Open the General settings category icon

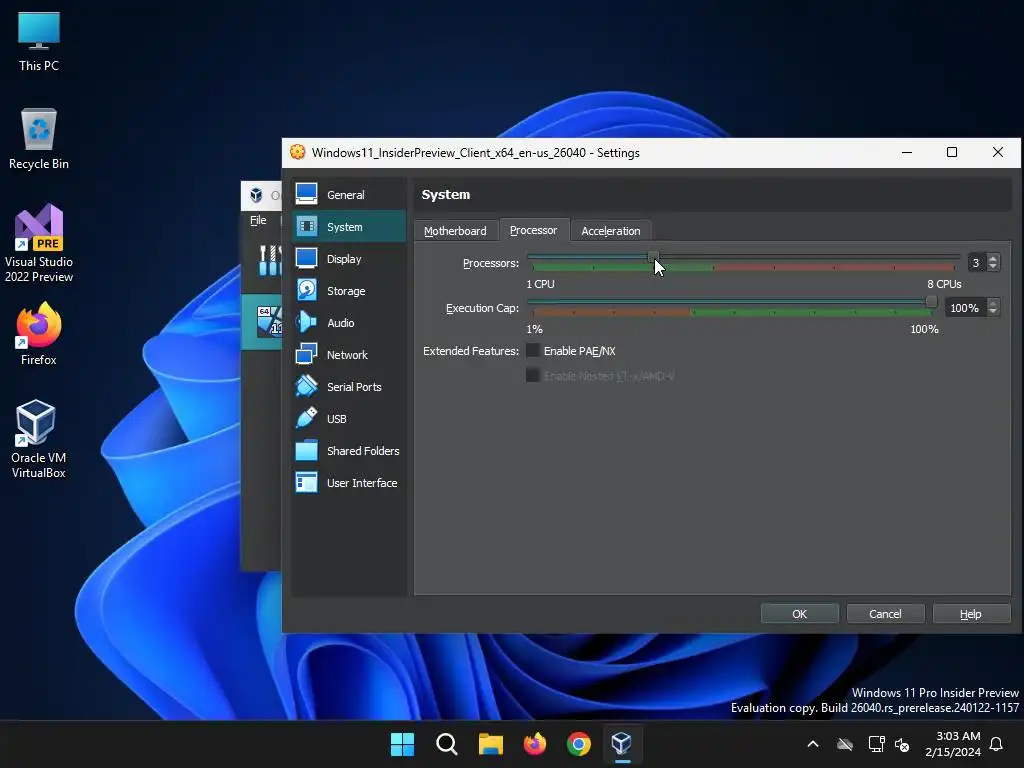[x=306, y=194]
